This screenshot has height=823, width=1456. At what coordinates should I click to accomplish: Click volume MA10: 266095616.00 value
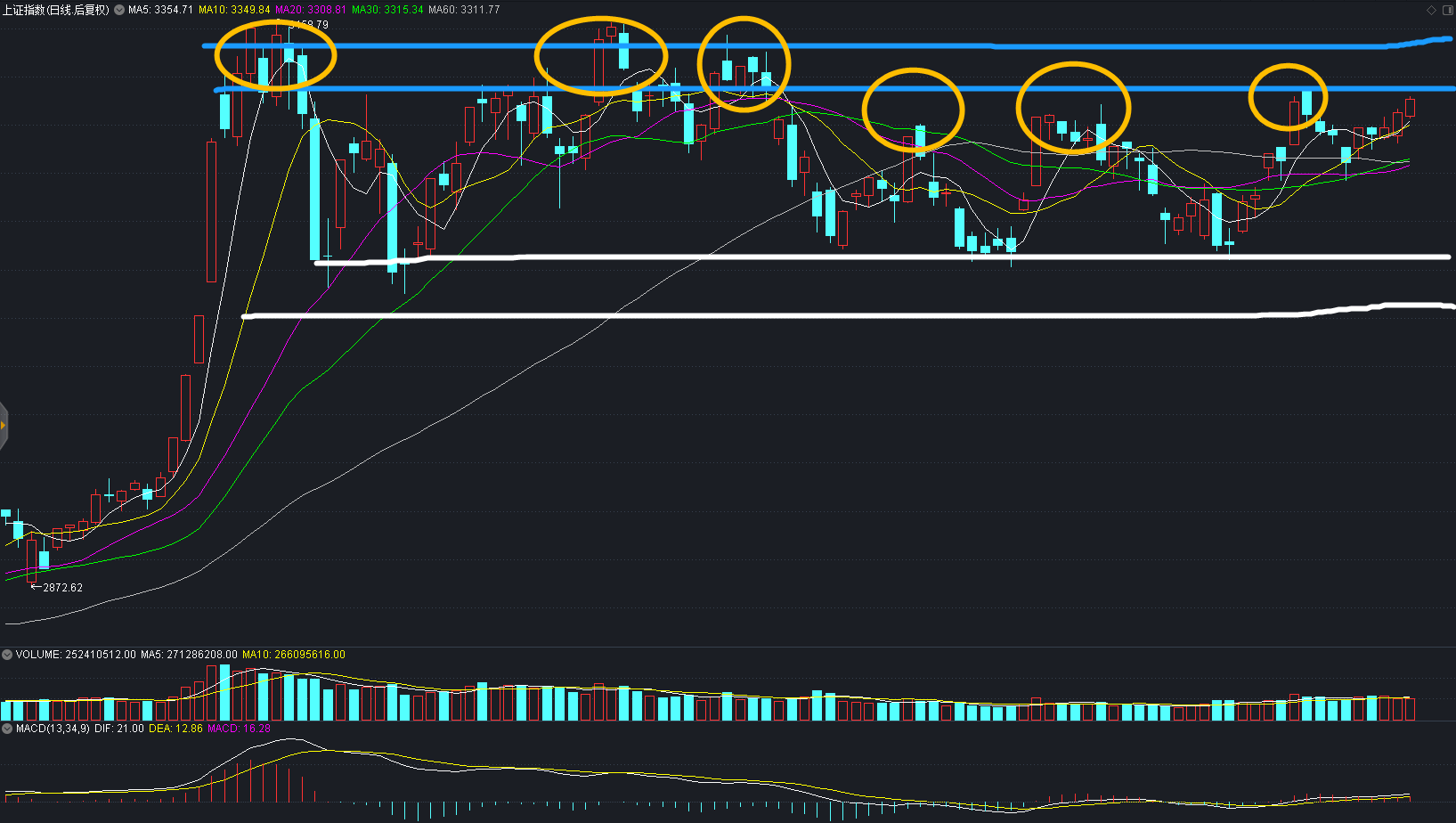tap(294, 655)
